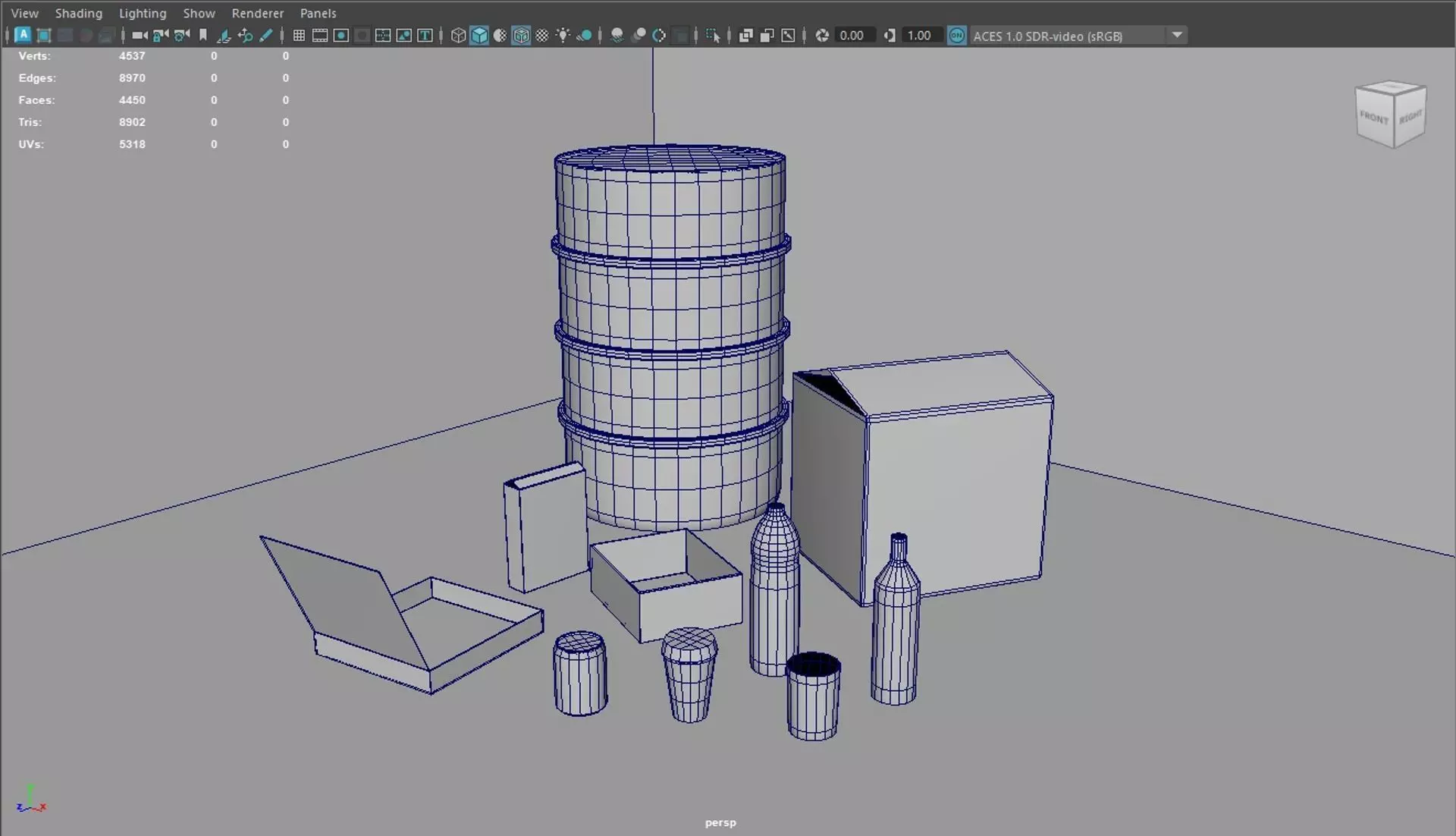This screenshot has width=1456, height=836.
Task: Switch to Wireframe display mode
Action: pyautogui.click(x=458, y=35)
